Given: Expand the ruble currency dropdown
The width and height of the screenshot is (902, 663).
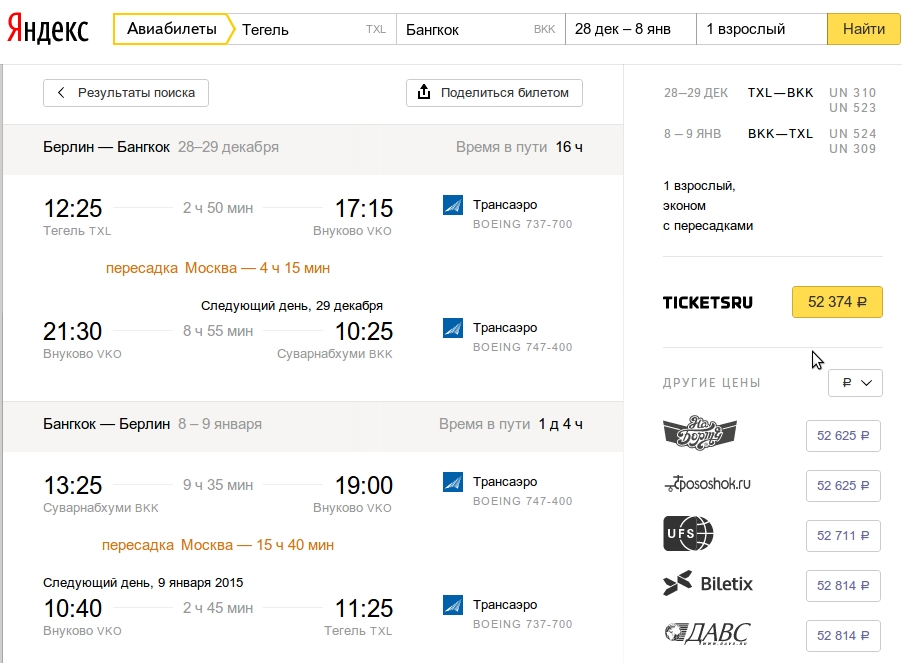Looking at the screenshot, I should [855, 382].
